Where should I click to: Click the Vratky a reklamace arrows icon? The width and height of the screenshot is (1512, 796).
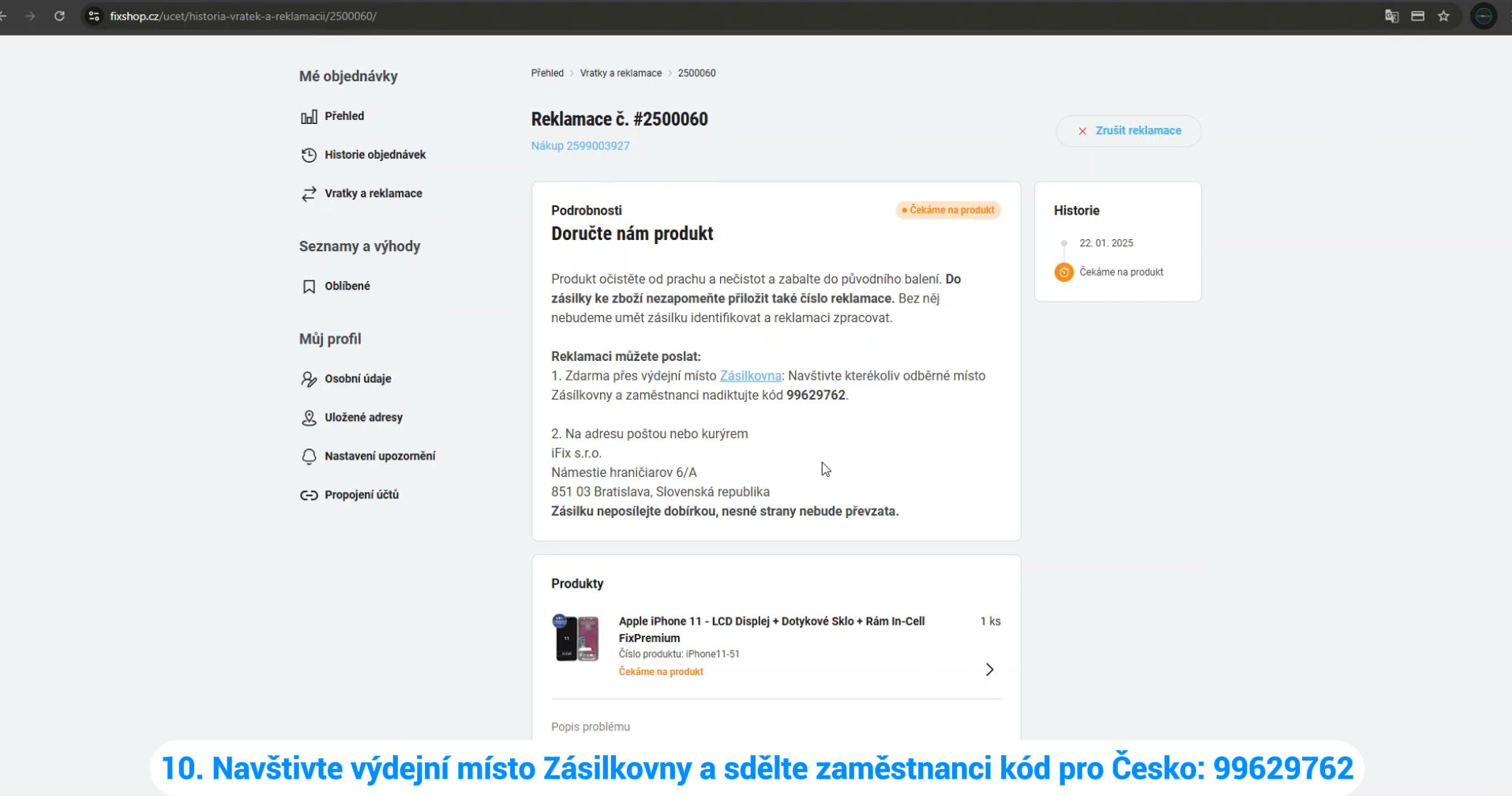[309, 194]
